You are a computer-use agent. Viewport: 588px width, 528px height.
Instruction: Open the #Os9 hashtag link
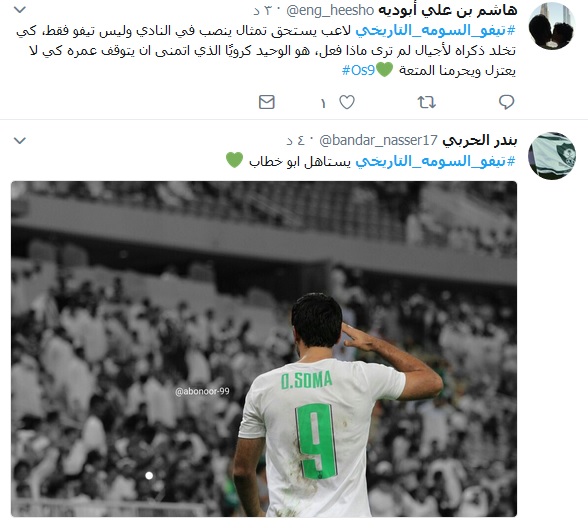[358, 70]
